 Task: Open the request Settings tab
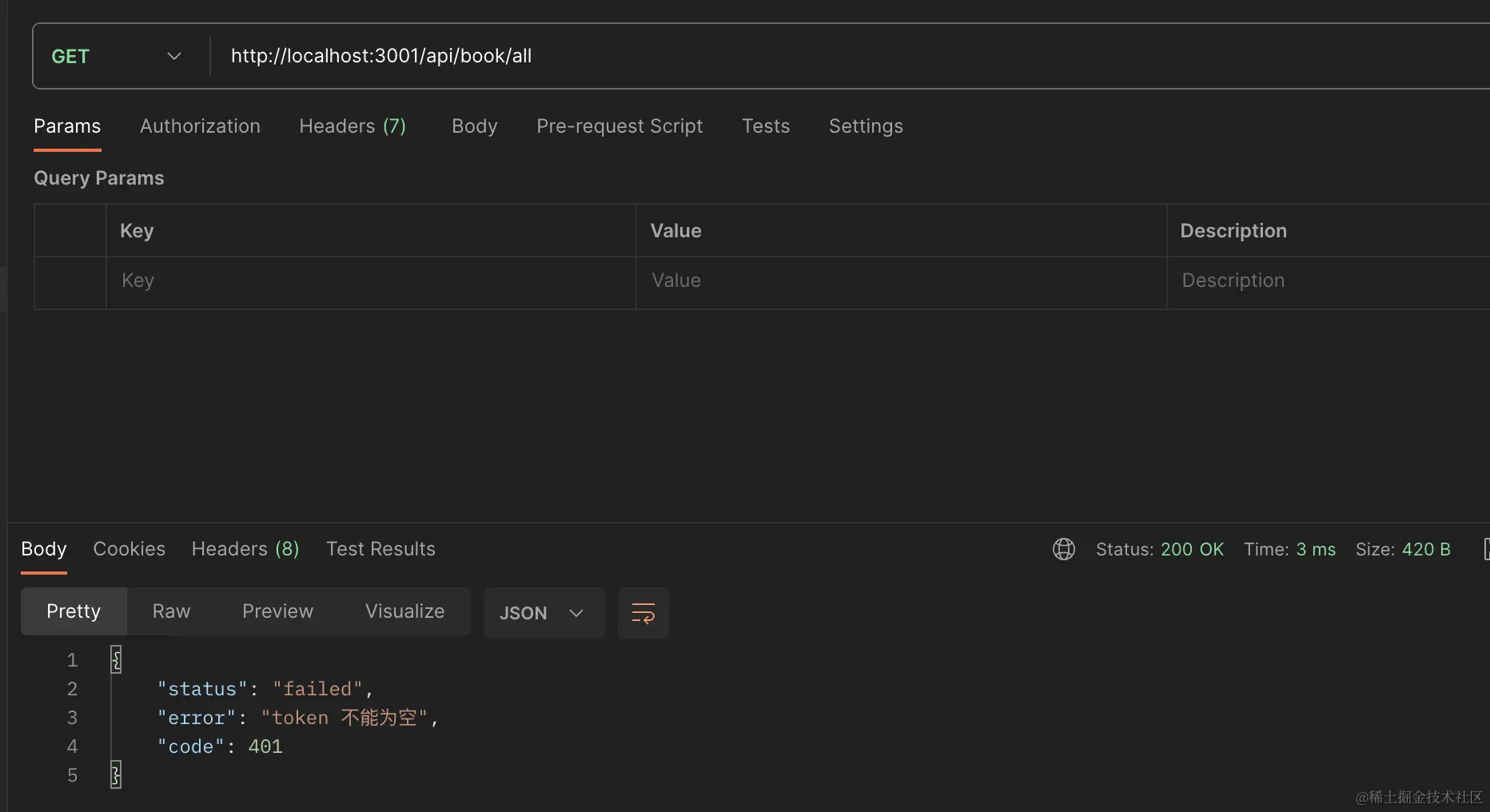(866, 126)
